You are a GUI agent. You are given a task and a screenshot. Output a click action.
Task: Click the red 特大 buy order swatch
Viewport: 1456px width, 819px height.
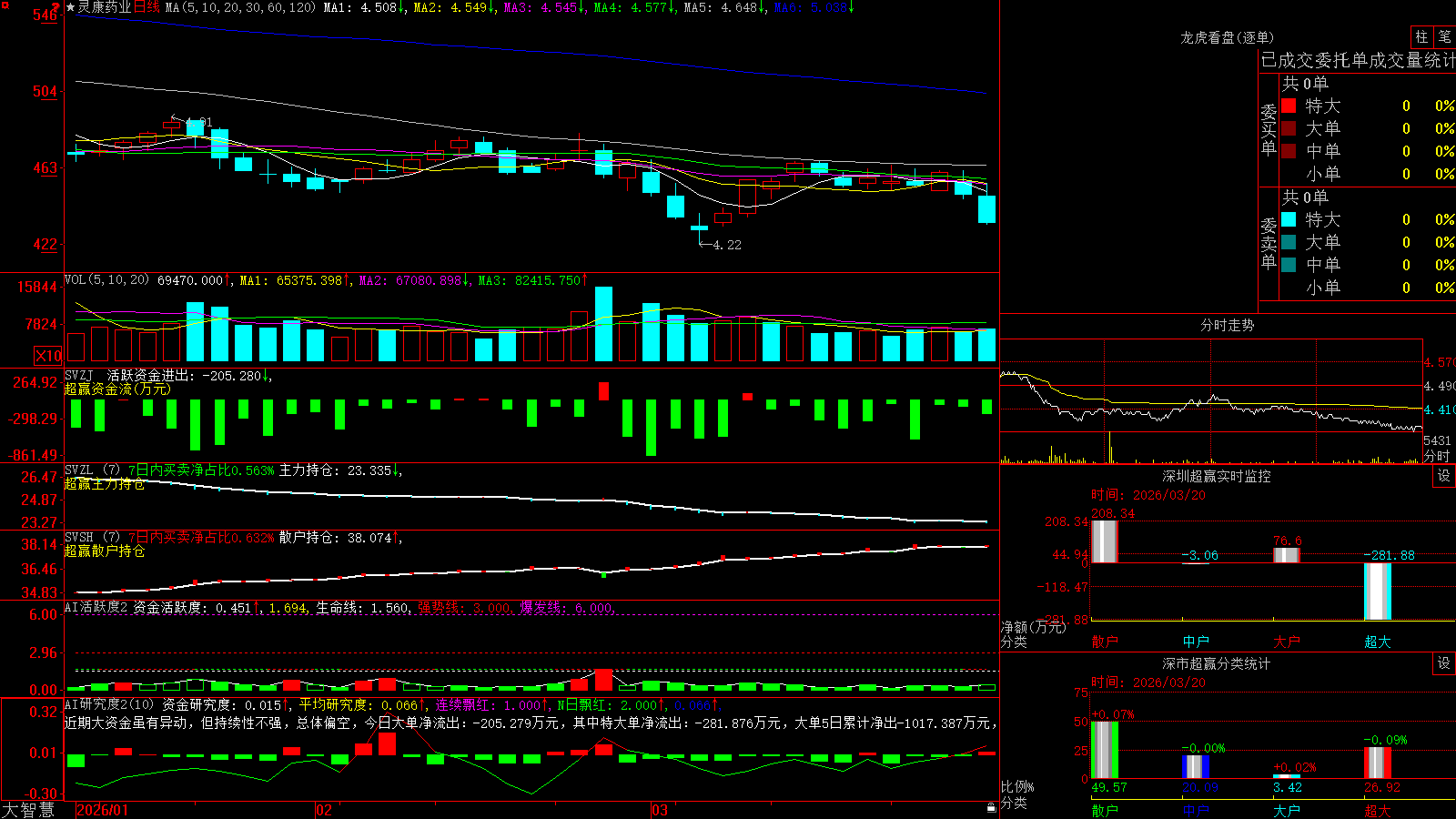pyautogui.click(x=1289, y=106)
